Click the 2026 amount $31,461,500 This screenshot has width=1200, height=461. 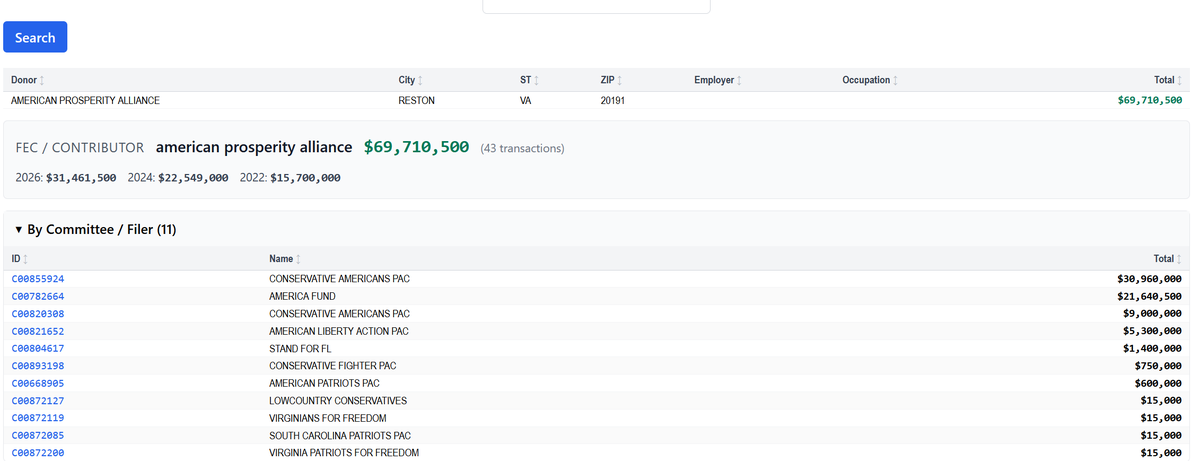(81, 177)
